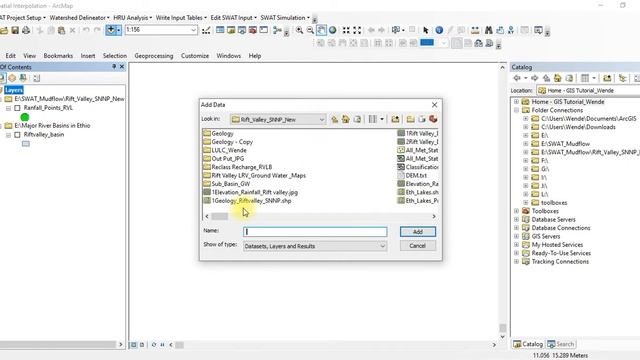Select the Layers data frame in table of contents
The image size is (640, 360).
(13, 90)
